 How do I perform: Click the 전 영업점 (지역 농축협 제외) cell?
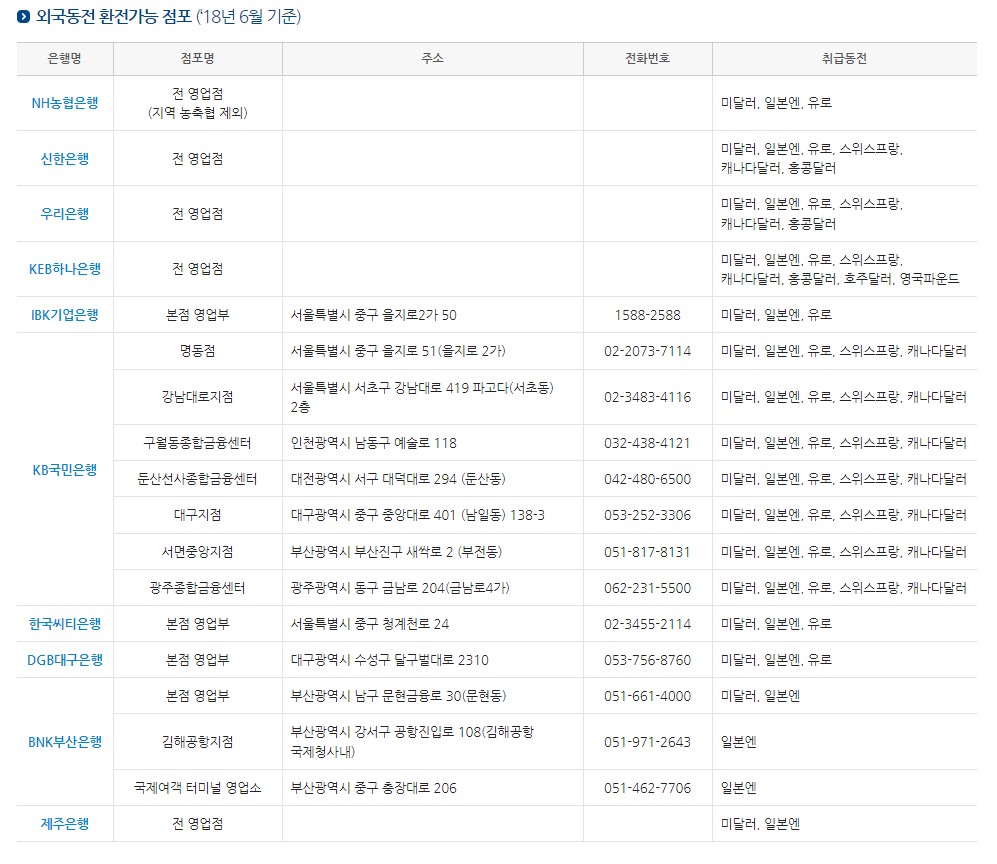(198, 103)
